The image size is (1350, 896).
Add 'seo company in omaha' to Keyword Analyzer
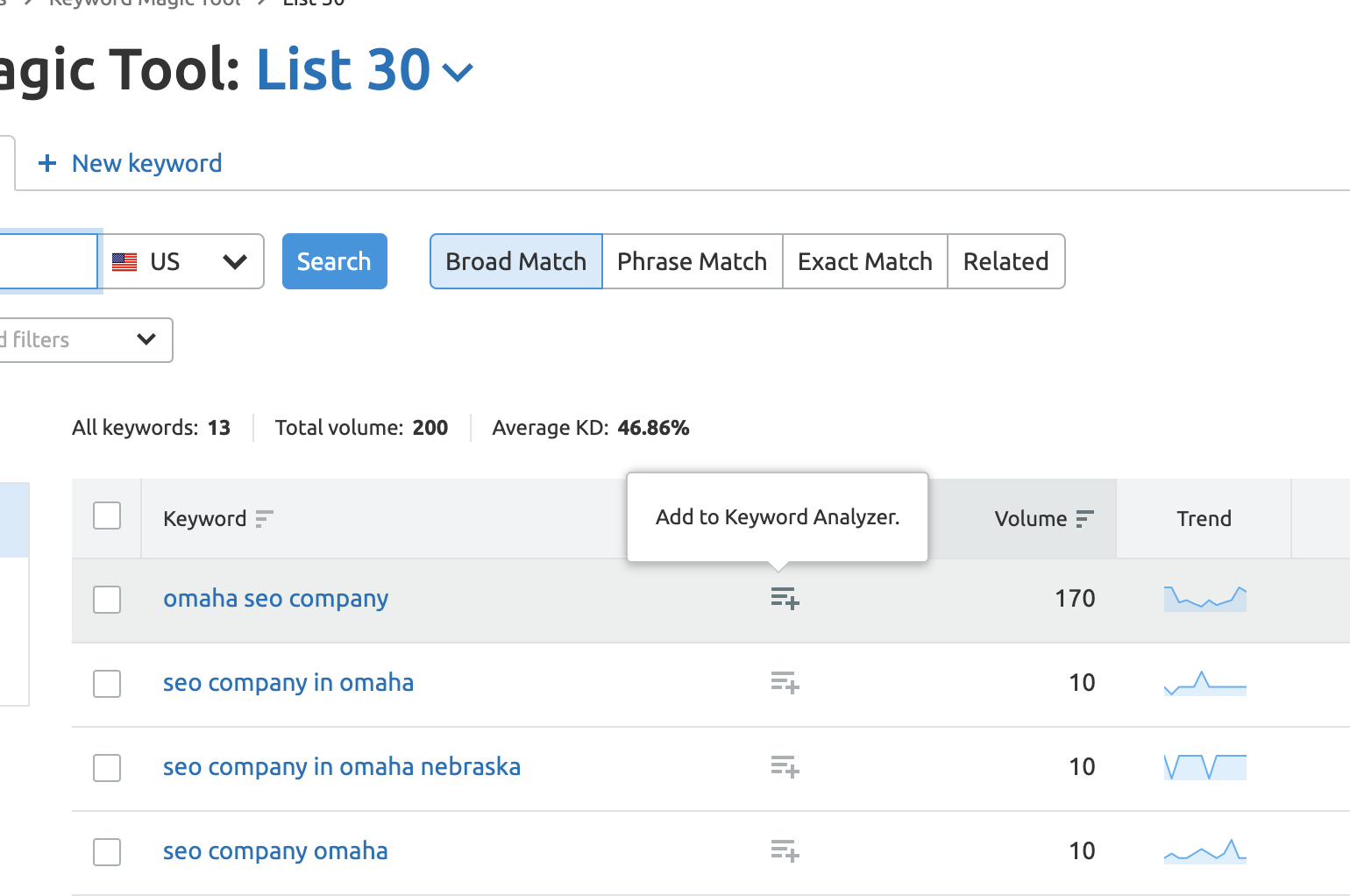pos(785,683)
